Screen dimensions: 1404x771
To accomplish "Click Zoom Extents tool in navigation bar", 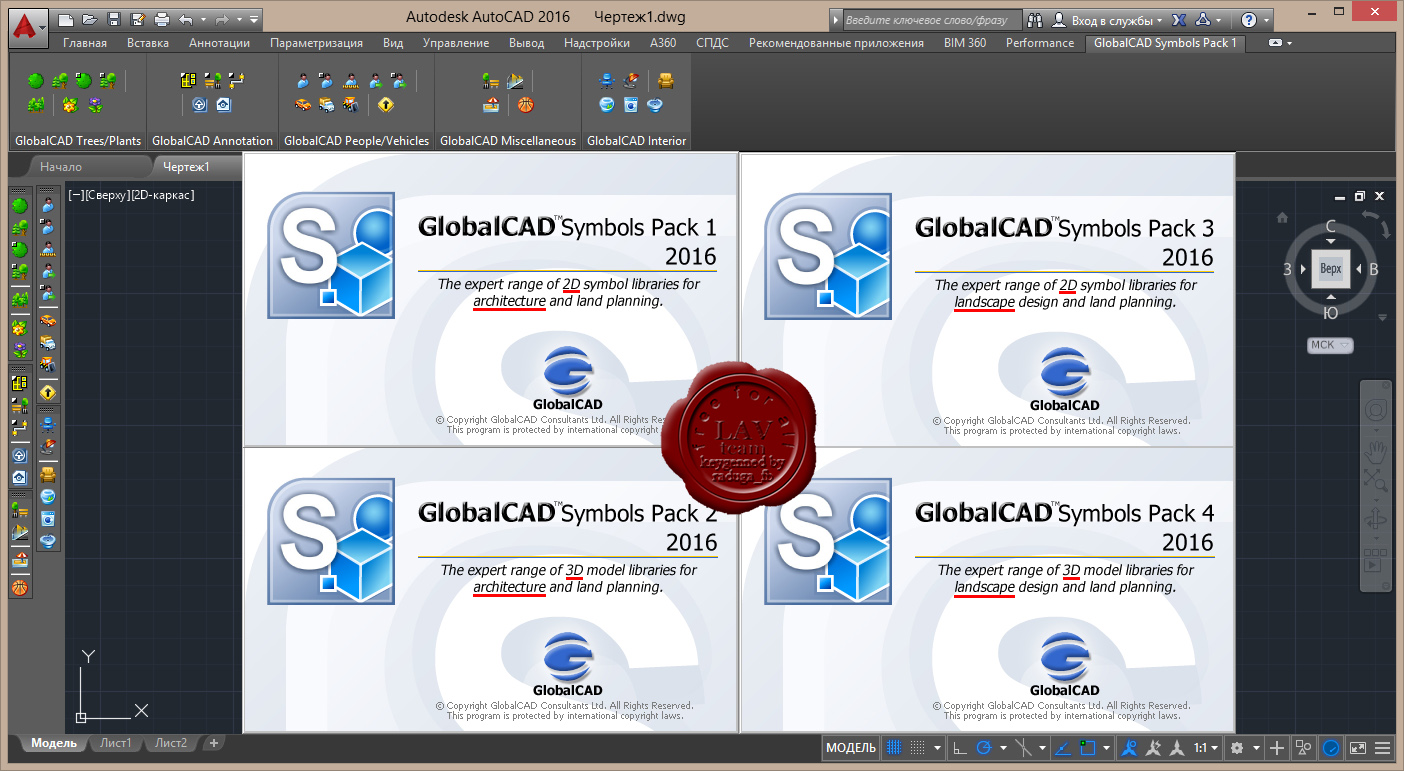I will [x=1375, y=481].
